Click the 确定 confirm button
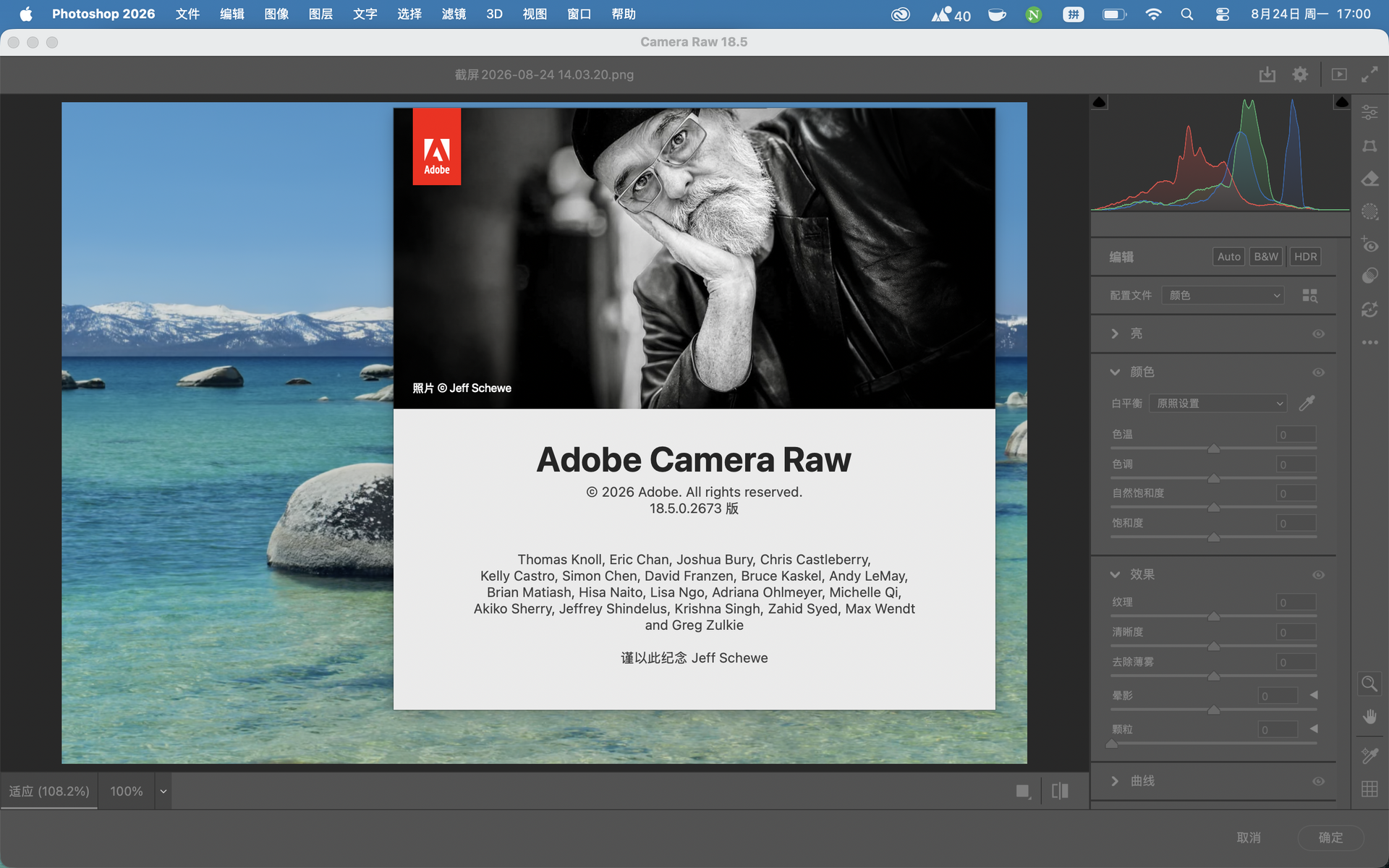The image size is (1389, 868). coord(1330,838)
